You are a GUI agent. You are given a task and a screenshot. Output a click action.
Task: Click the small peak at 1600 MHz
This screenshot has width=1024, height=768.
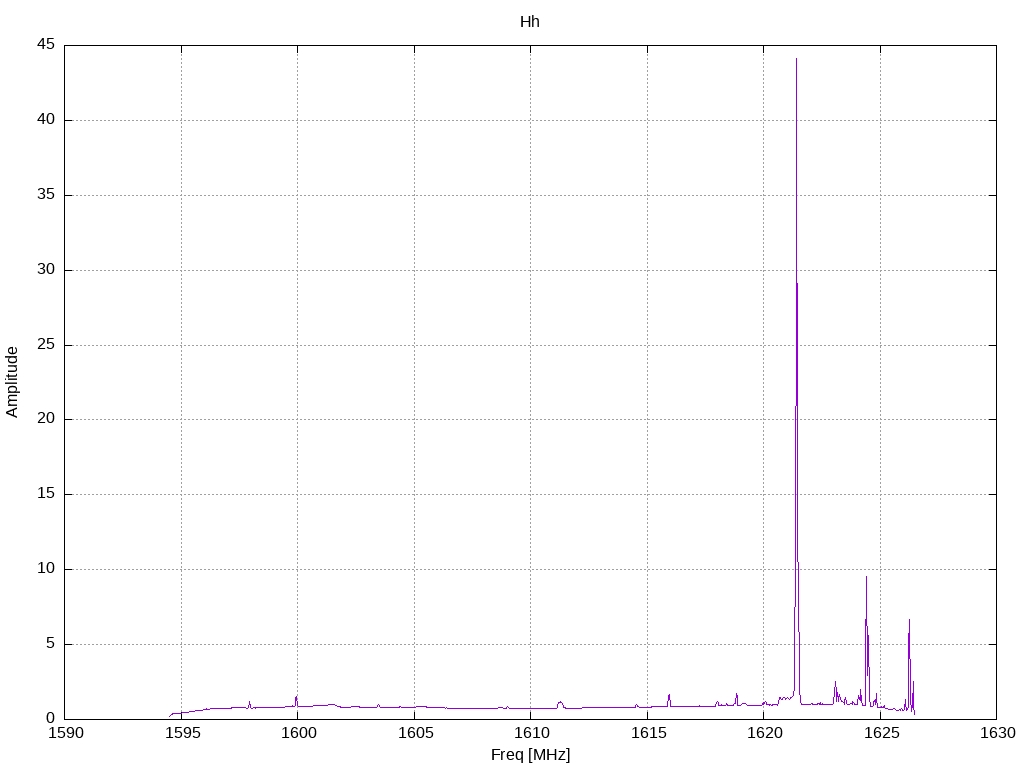(296, 697)
